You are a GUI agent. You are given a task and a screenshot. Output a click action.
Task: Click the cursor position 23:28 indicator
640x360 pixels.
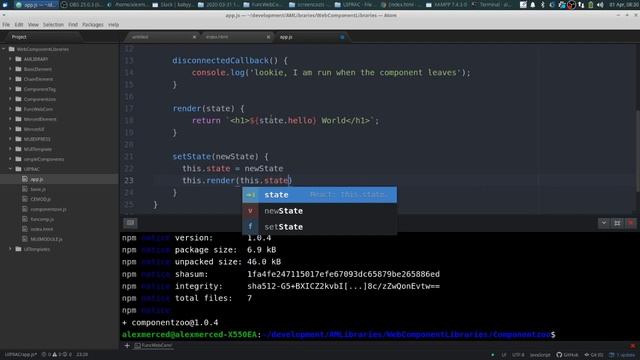(82, 355)
